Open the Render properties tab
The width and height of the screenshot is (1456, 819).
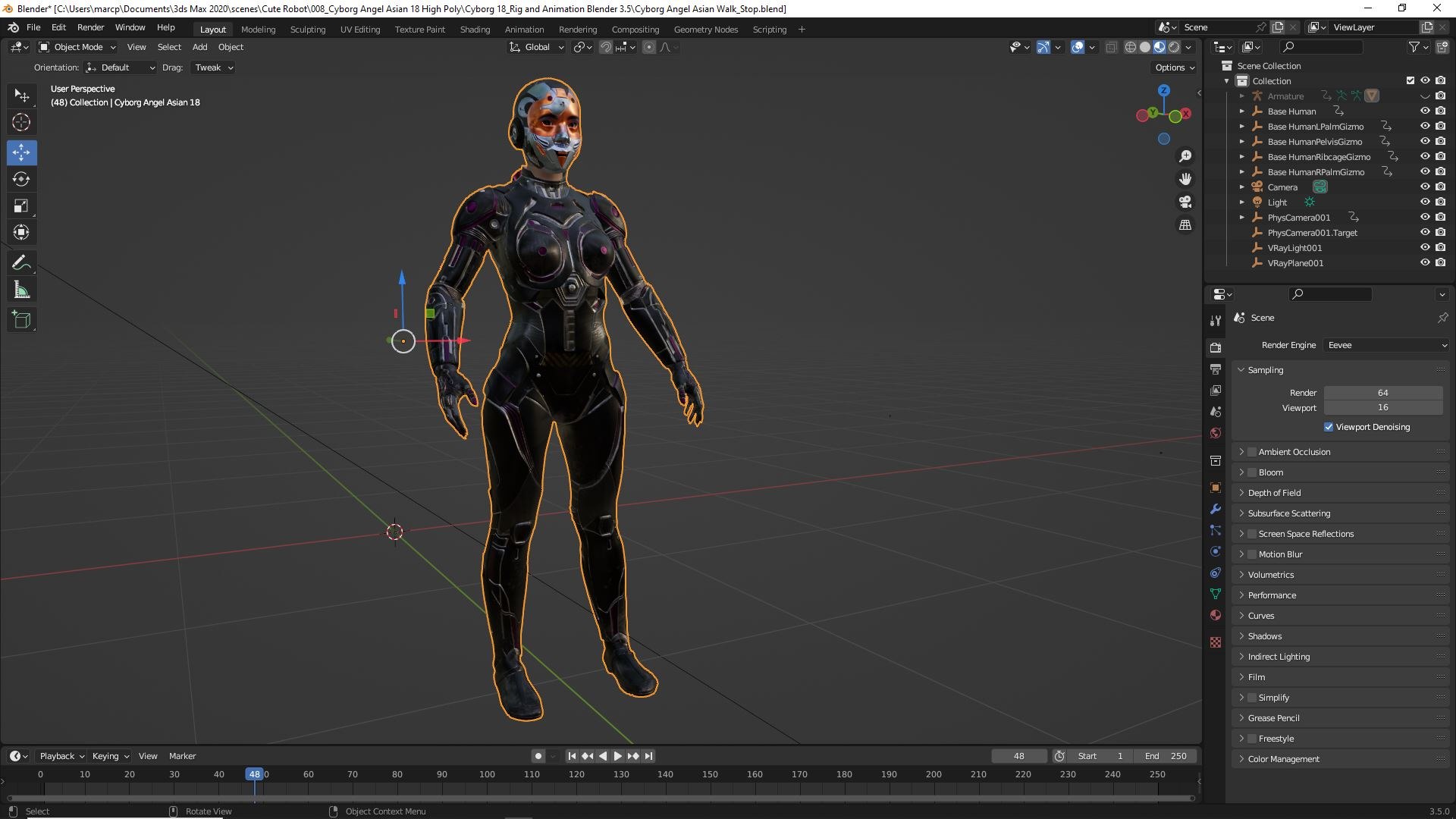point(1216,347)
